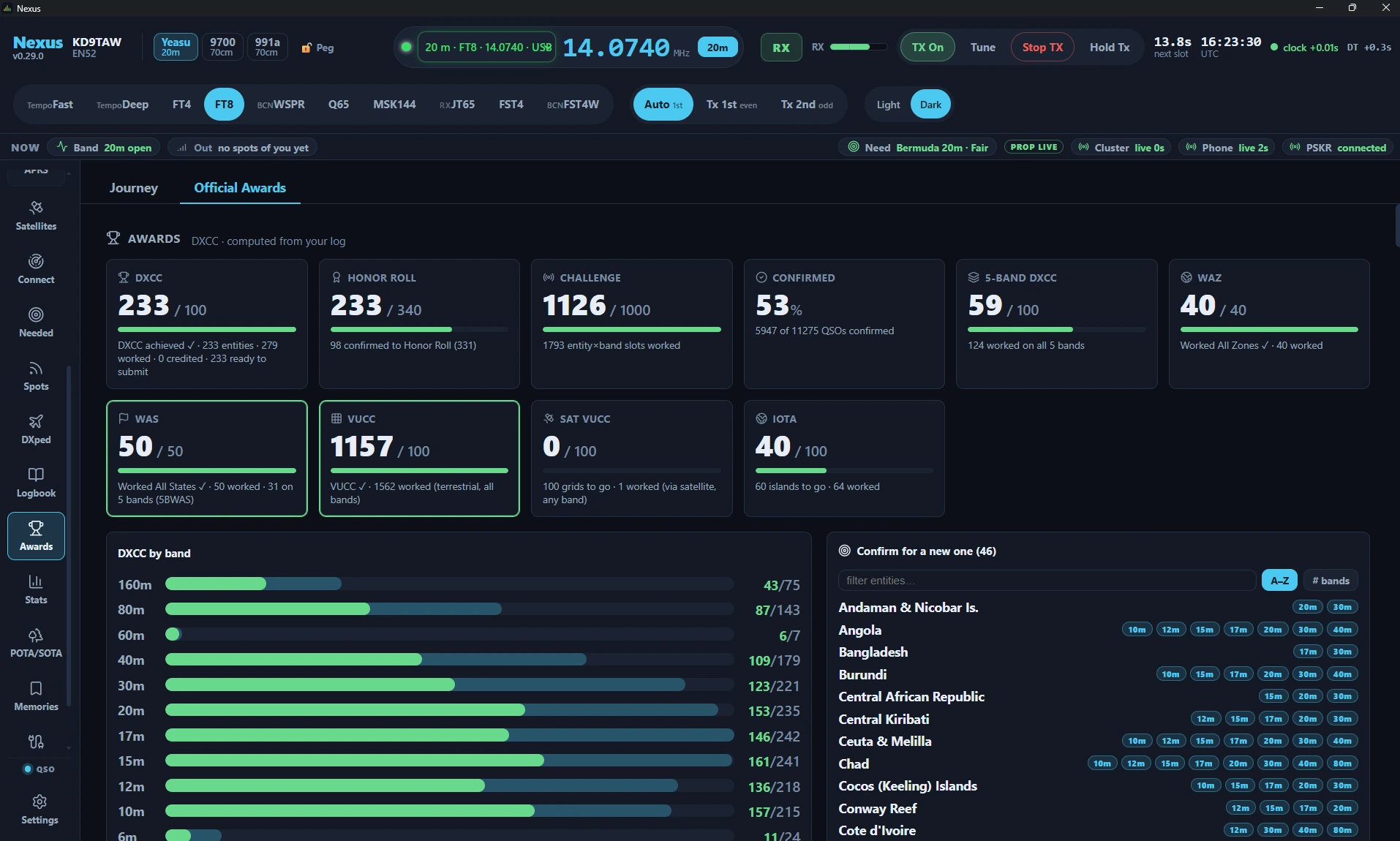Open the Spots sidebar icon
Screen dimensions: 1400x841
coord(36,376)
